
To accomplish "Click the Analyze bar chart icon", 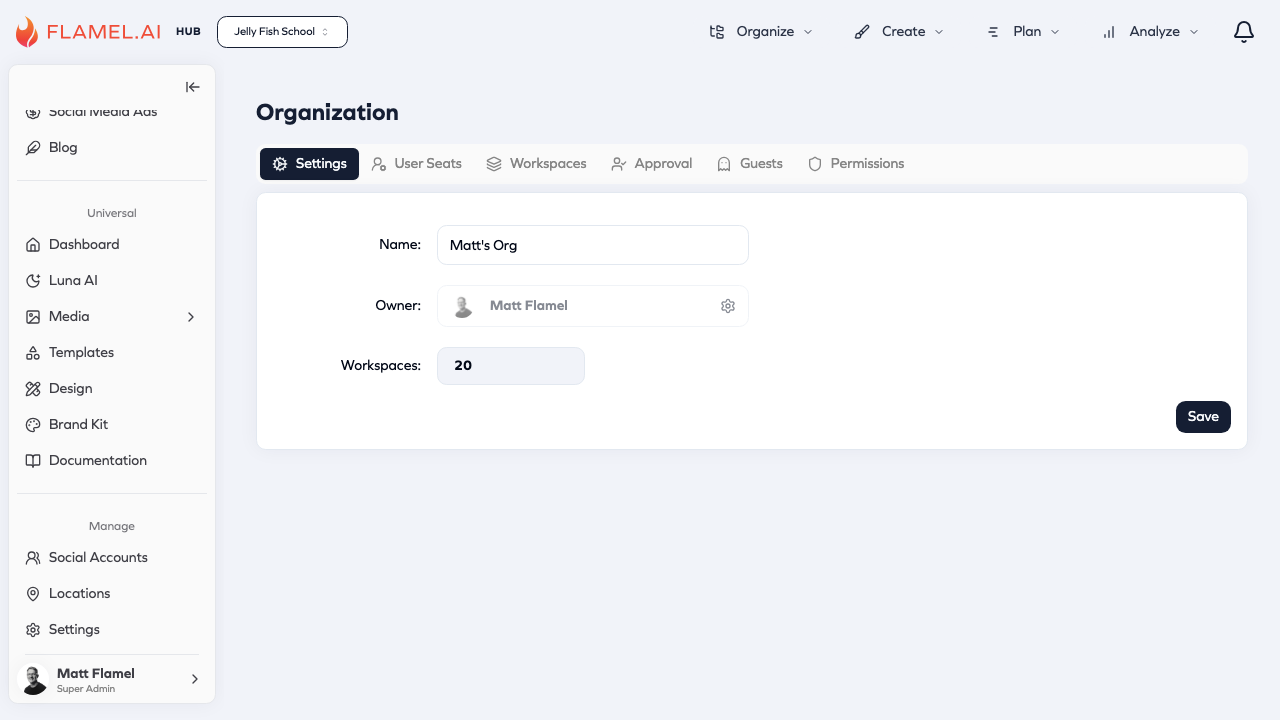I will point(1109,32).
